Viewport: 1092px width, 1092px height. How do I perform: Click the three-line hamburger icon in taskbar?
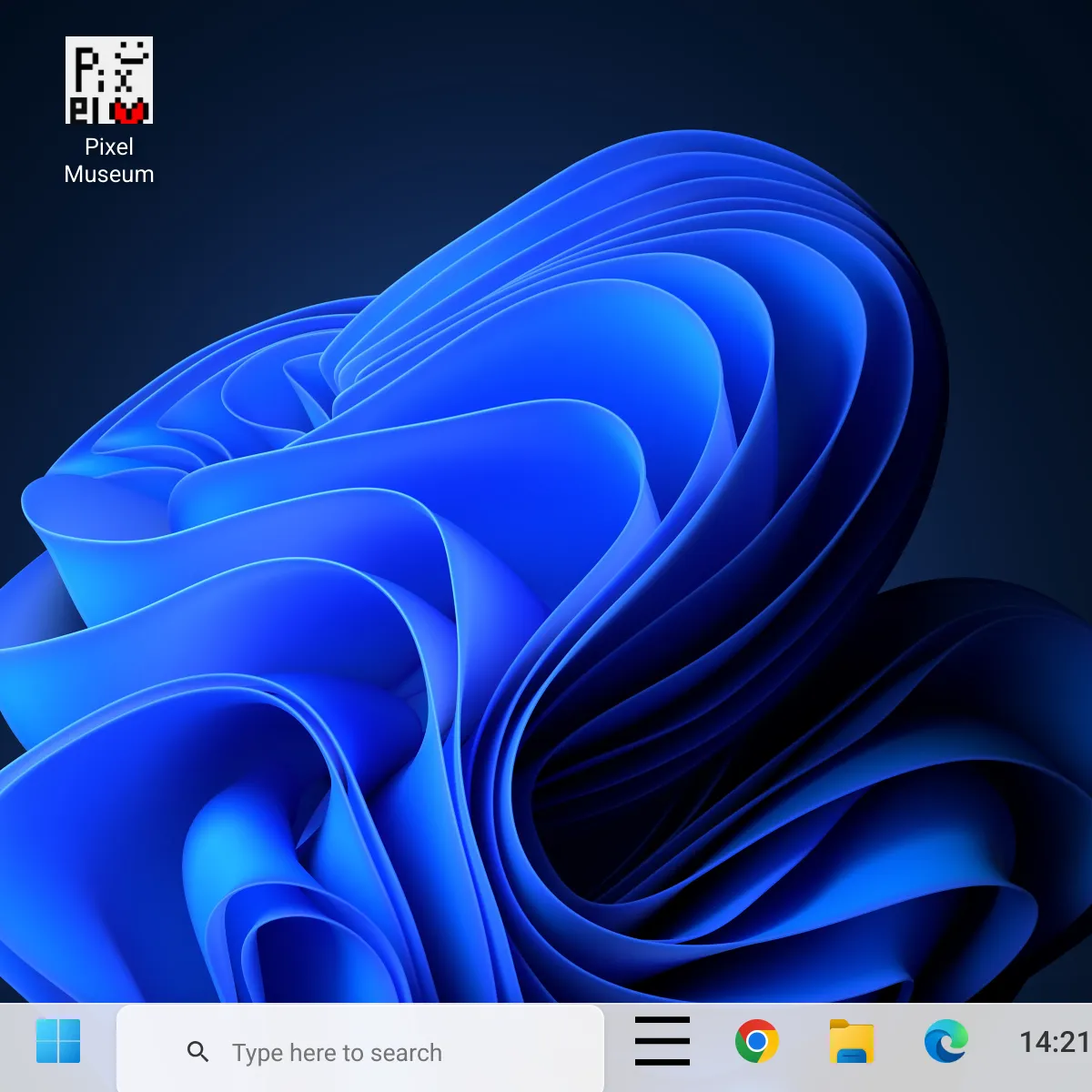662,1041
